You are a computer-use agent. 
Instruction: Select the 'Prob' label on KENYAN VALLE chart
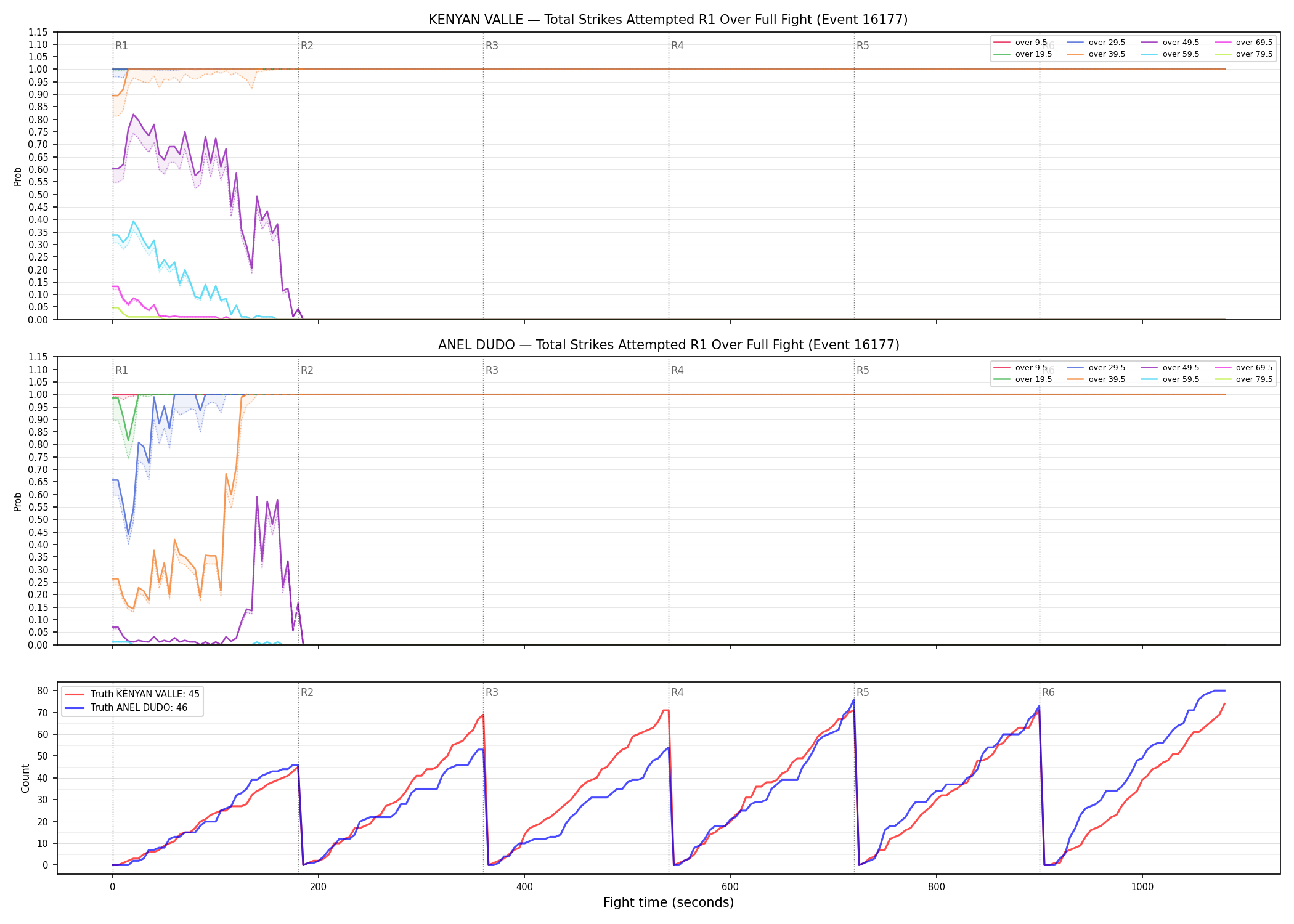(x=18, y=176)
